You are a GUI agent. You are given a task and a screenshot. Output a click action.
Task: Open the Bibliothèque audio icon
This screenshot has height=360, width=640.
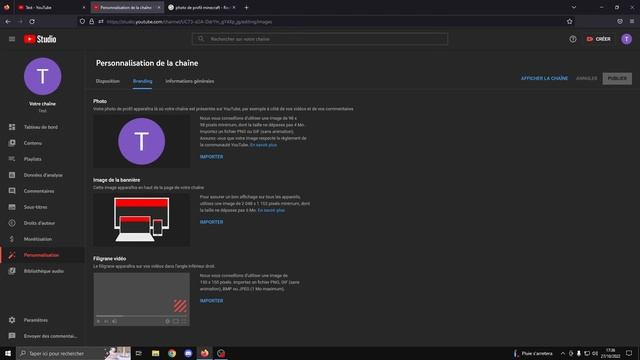click(12, 271)
